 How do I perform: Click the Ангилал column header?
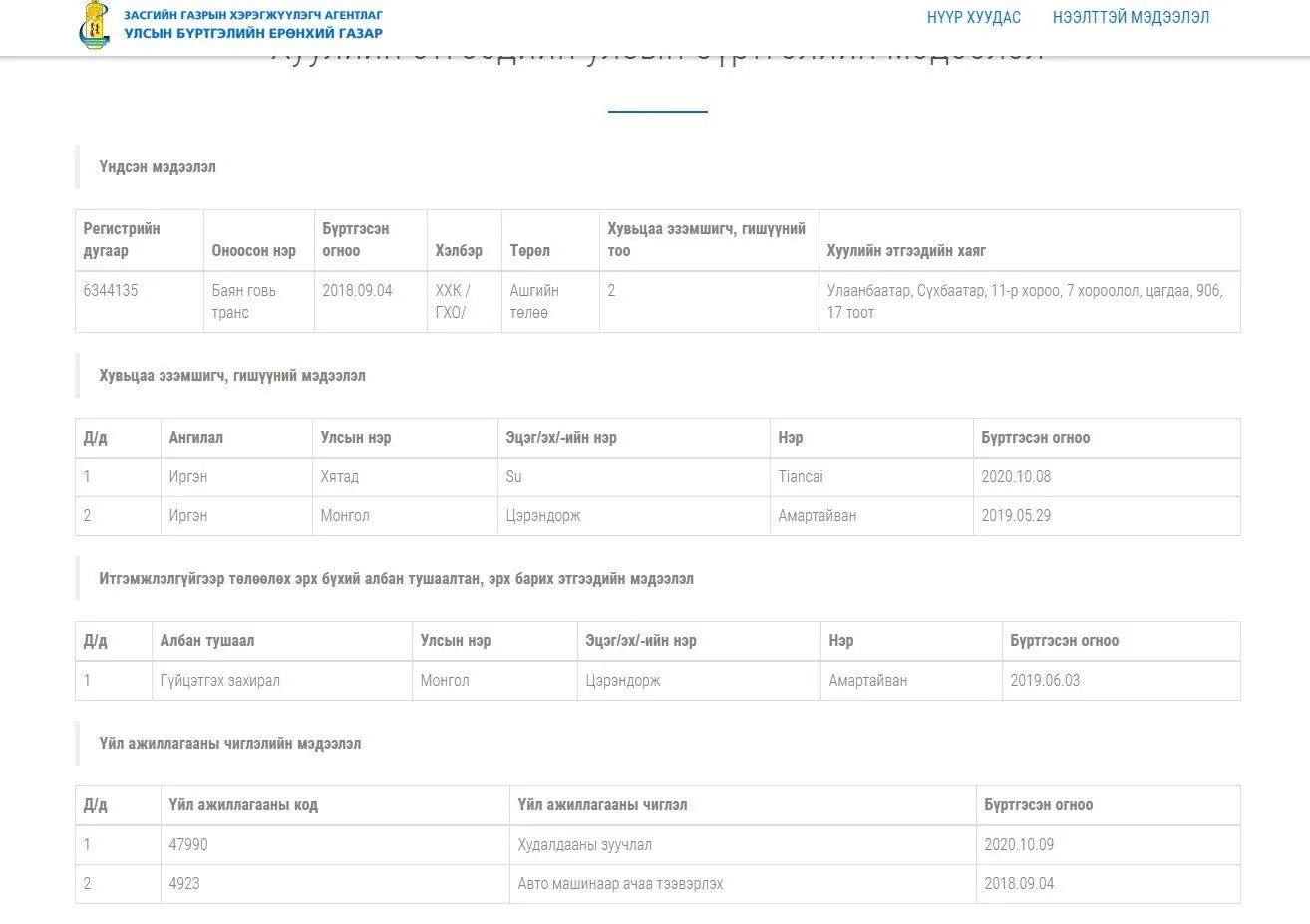(x=237, y=438)
